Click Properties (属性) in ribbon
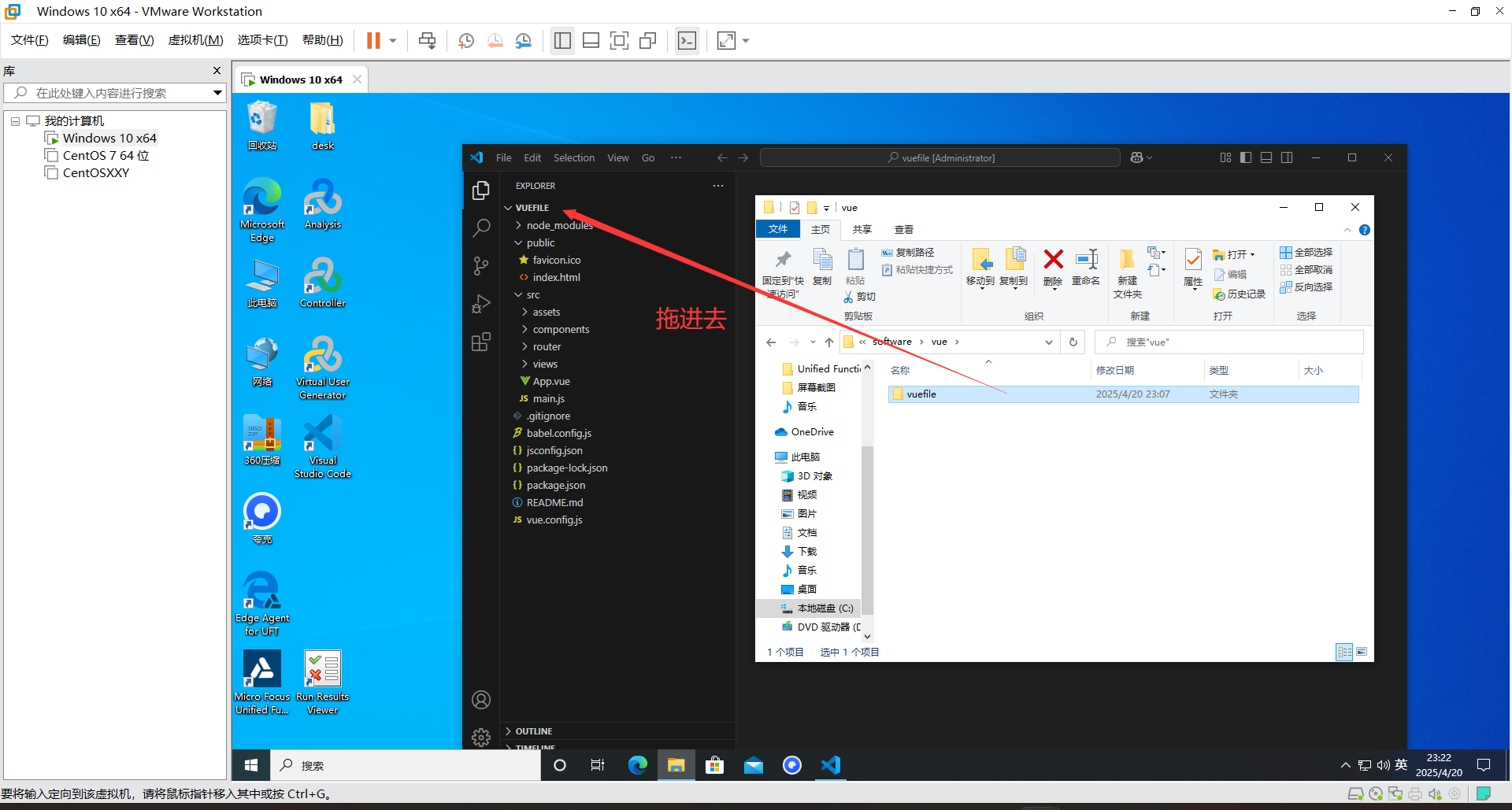Viewport: 1512px width, 810px height. point(1193,268)
